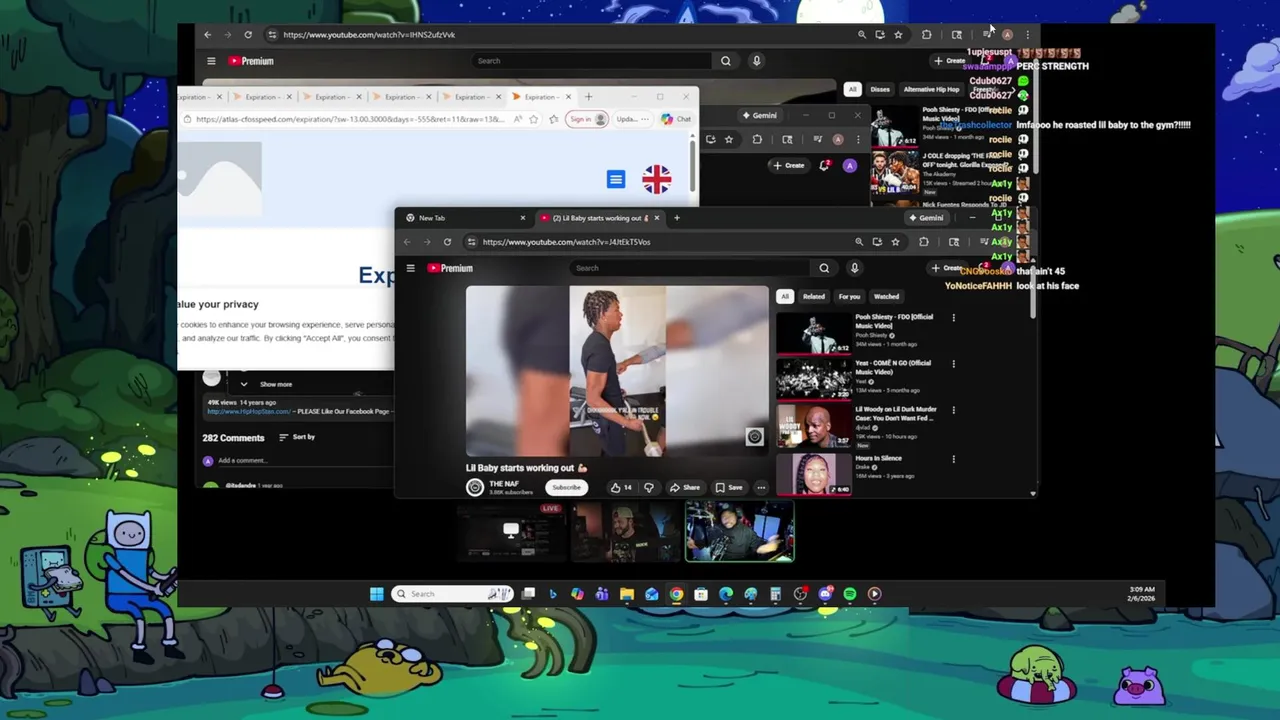Click voice search microphone in front window

coord(854,268)
